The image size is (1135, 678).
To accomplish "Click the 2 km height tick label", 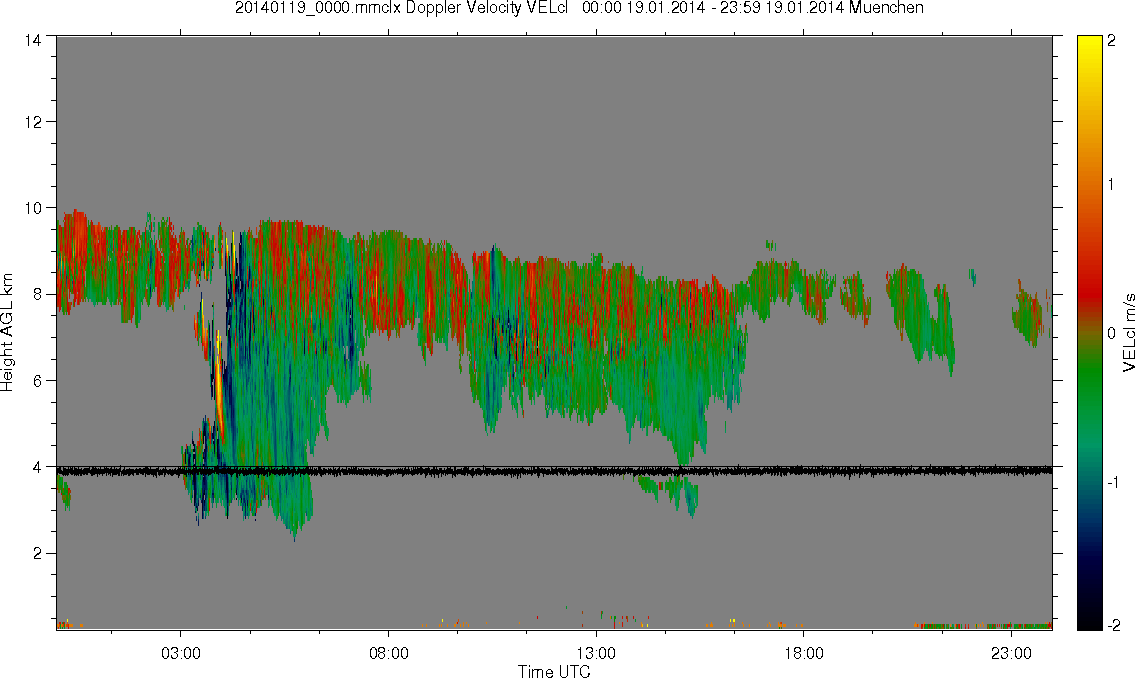I will tap(37, 554).
